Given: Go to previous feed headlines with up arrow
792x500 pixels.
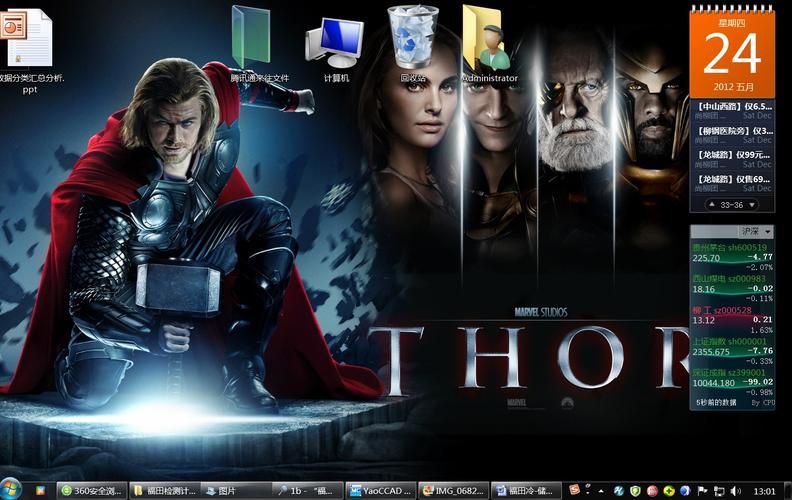Looking at the screenshot, I should tap(712, 205).
